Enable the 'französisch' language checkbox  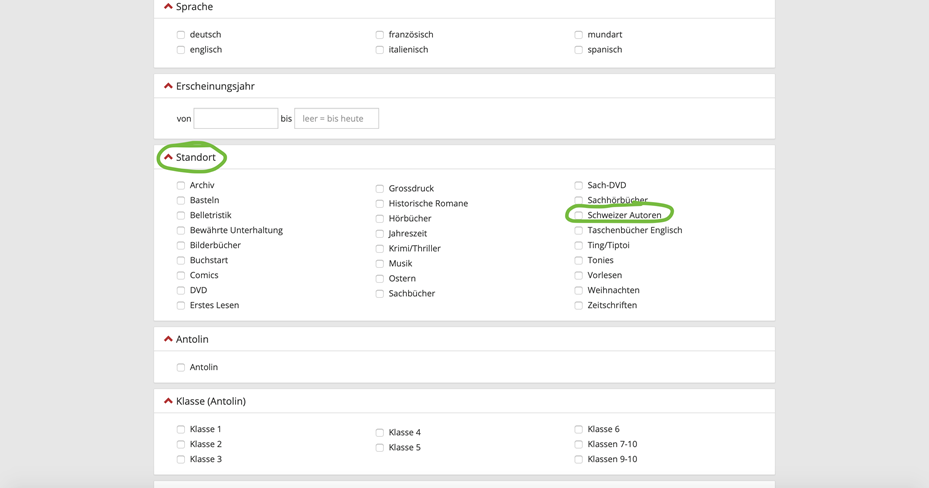click(380, 35)
